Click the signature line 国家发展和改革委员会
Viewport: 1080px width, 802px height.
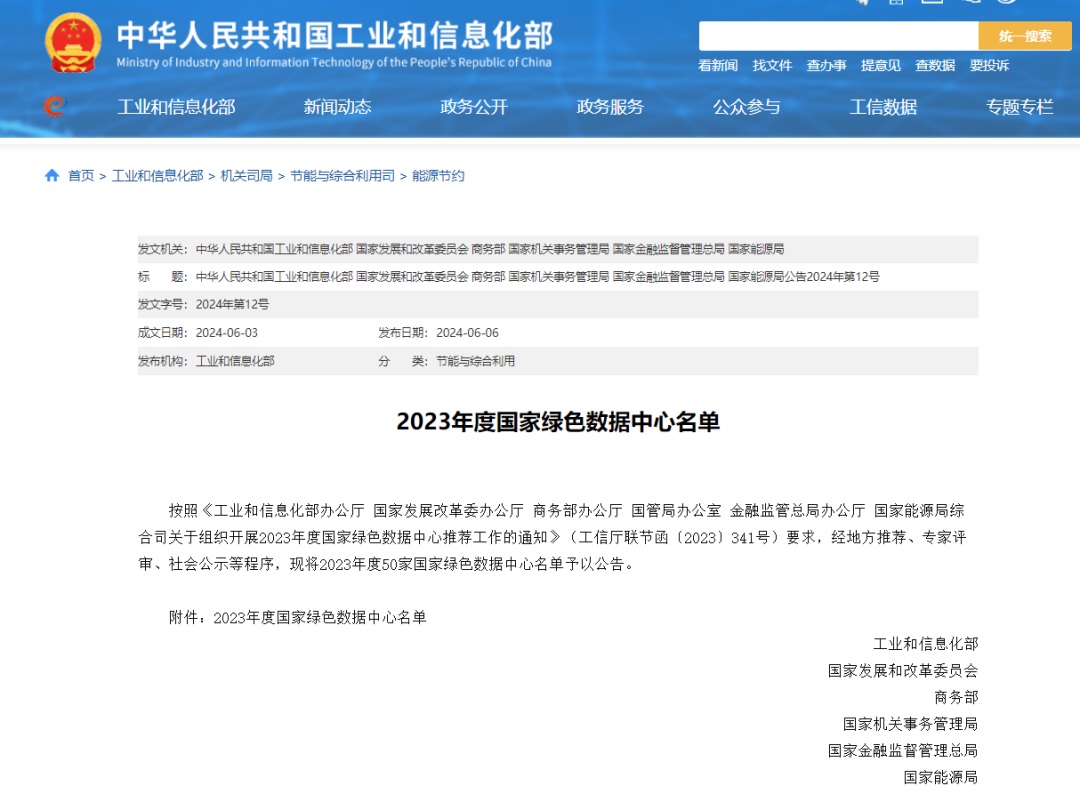pos(903,670)
